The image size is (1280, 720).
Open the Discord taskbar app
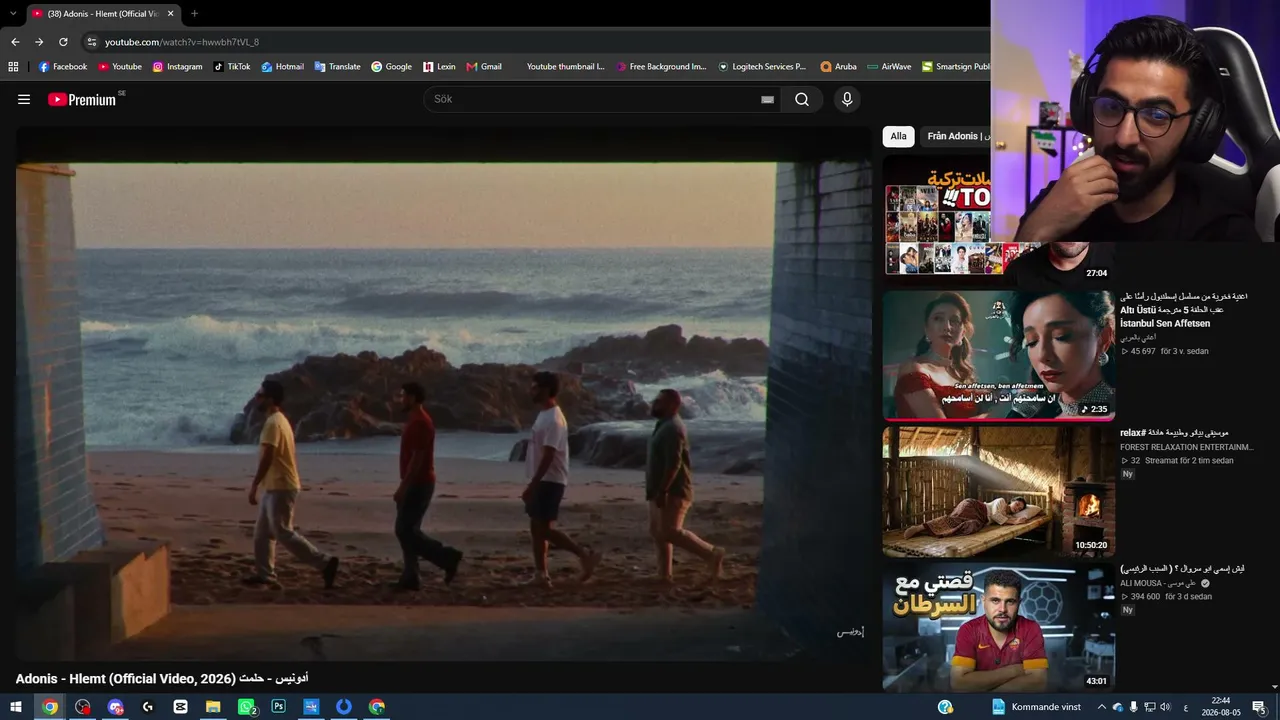(115, 707)
